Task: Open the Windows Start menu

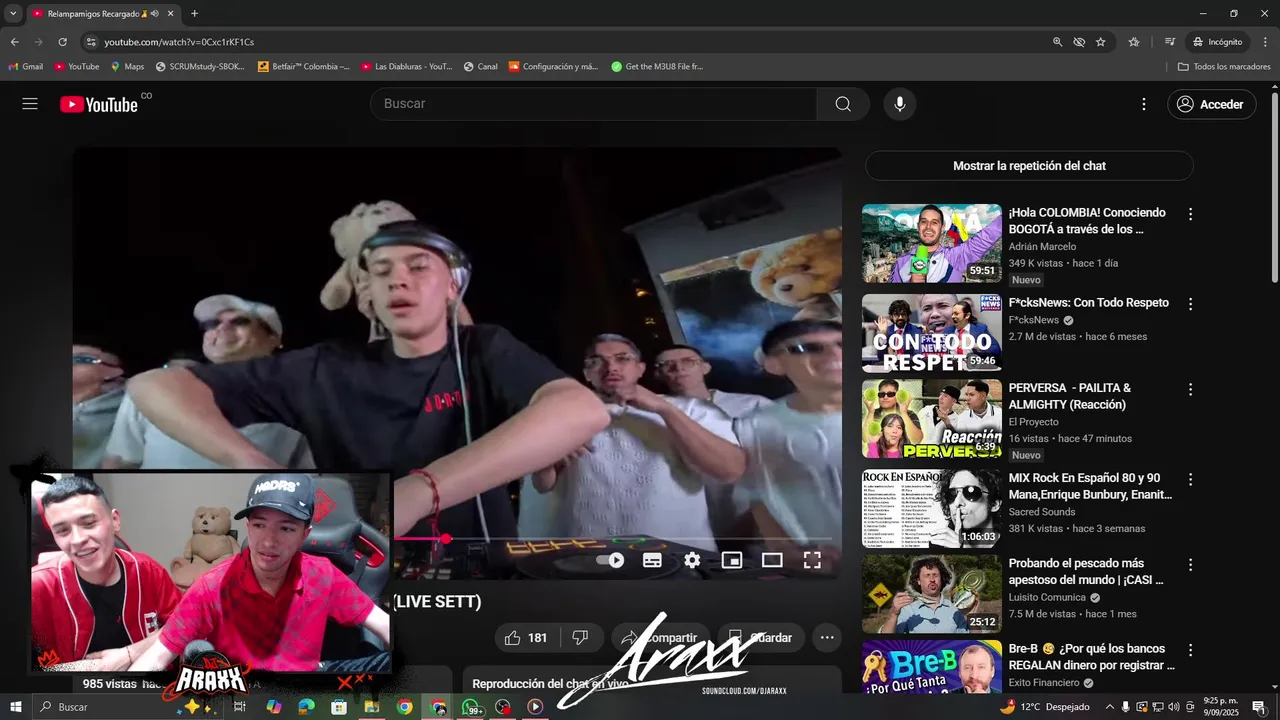Action: [15, 707]
